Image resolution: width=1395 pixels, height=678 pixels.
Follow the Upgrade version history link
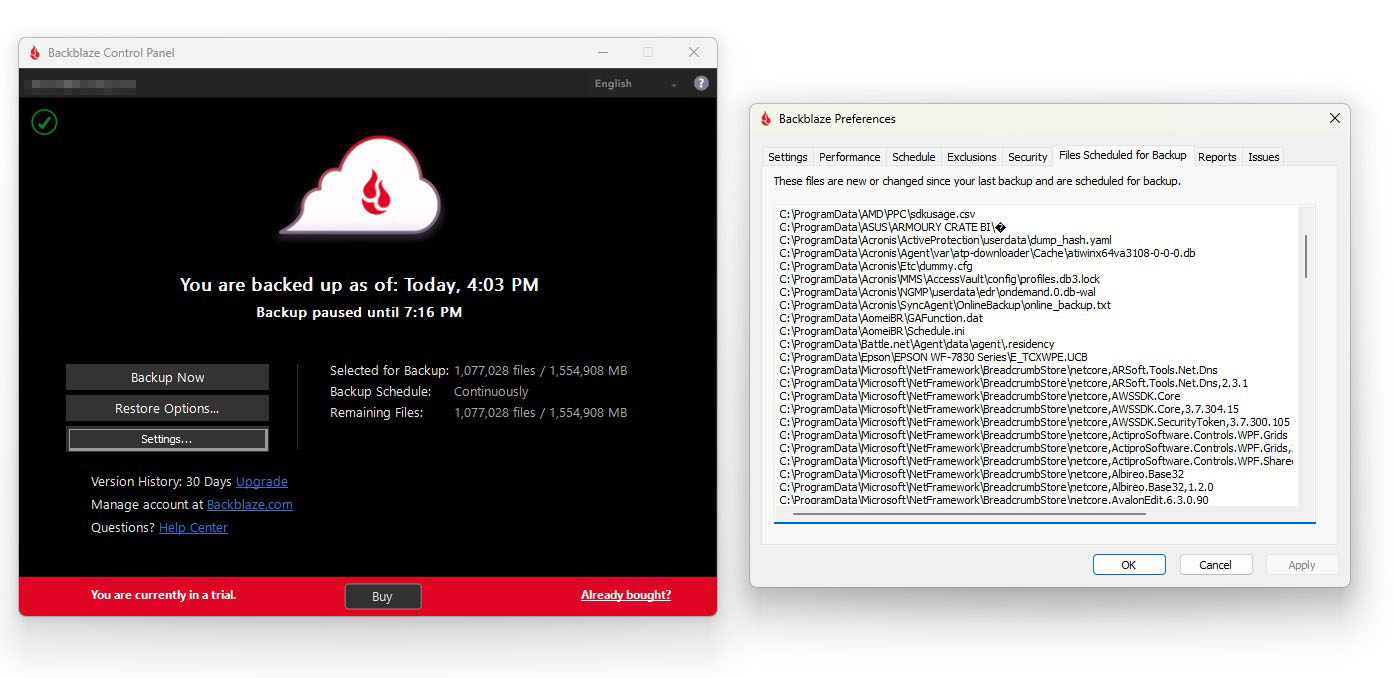tap(261, 482)
